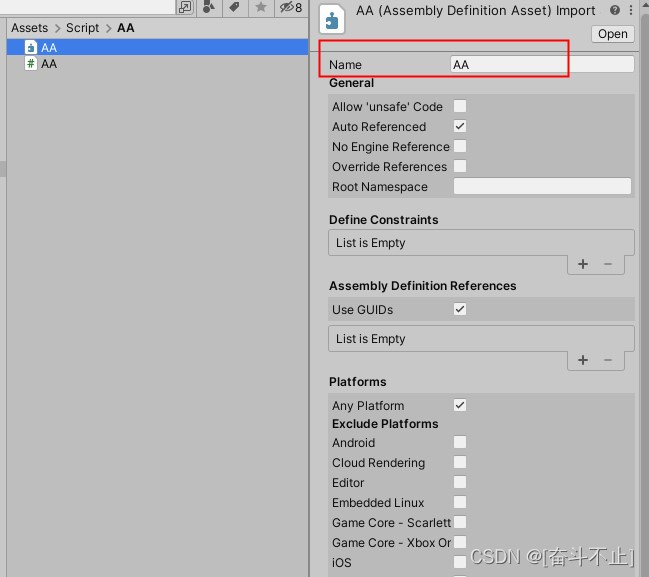Open the Inspector help question mark icon

[615, 10]
